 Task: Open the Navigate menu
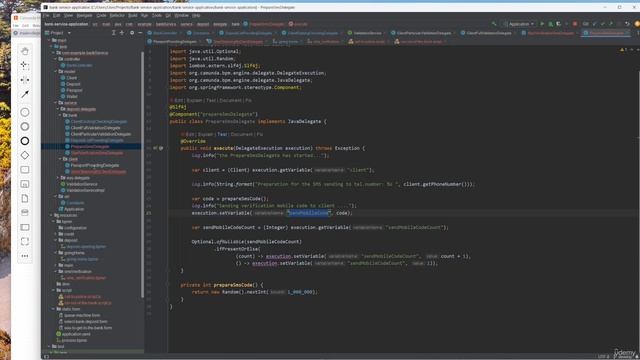point(84,16)
